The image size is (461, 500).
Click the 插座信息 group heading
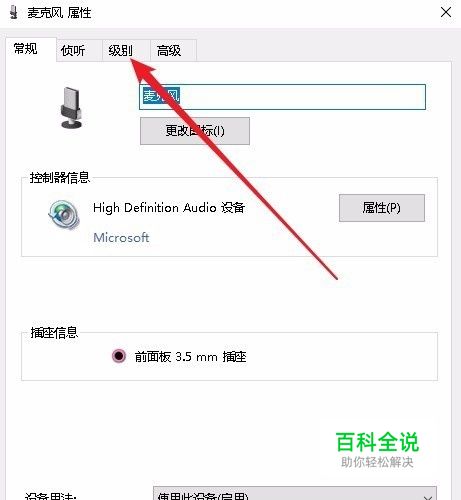tap(54, 332)
